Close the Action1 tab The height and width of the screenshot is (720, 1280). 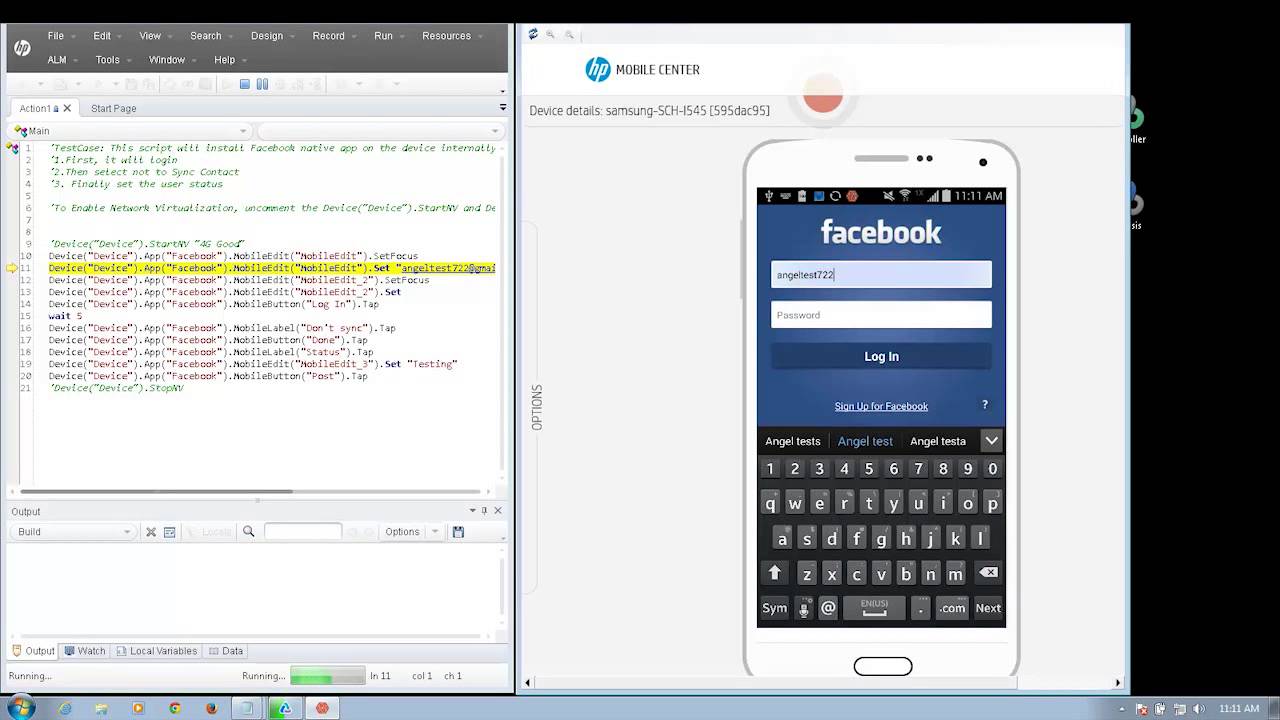point(67,108)
